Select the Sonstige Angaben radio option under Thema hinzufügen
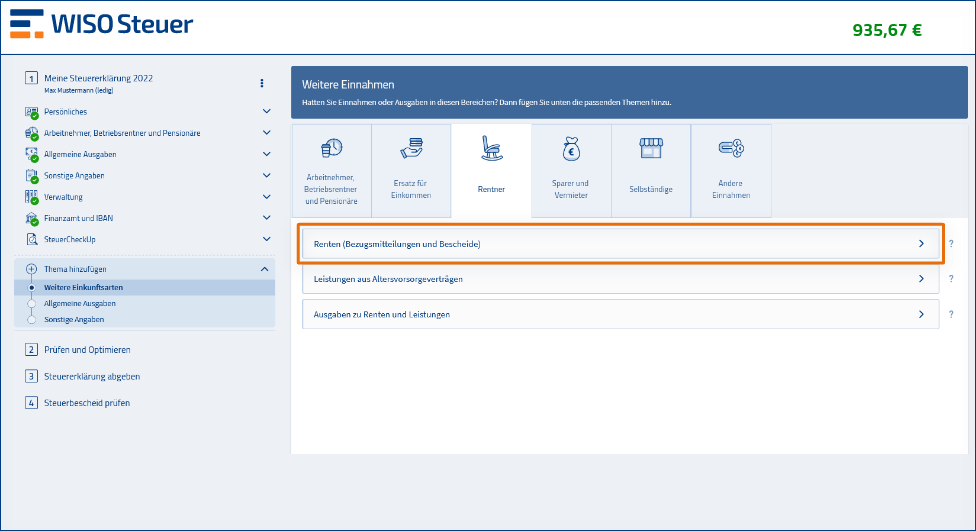The width and height of the screenshot is (976, 531). (x=32, y=319)
